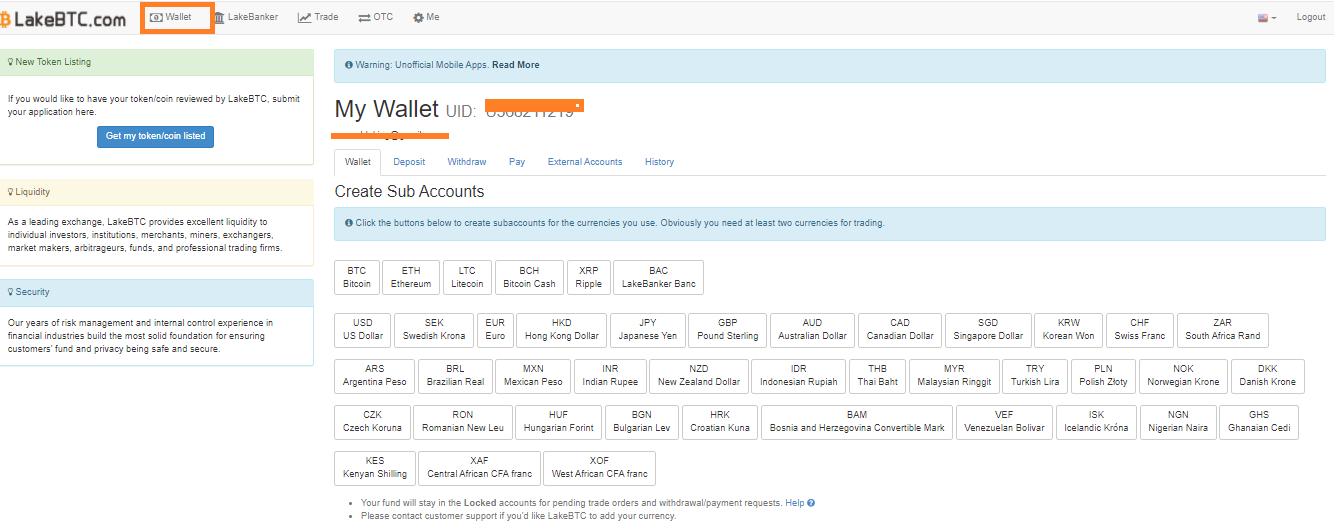Create MXN Mexican Peso sub account

click(x=533, y=376)
